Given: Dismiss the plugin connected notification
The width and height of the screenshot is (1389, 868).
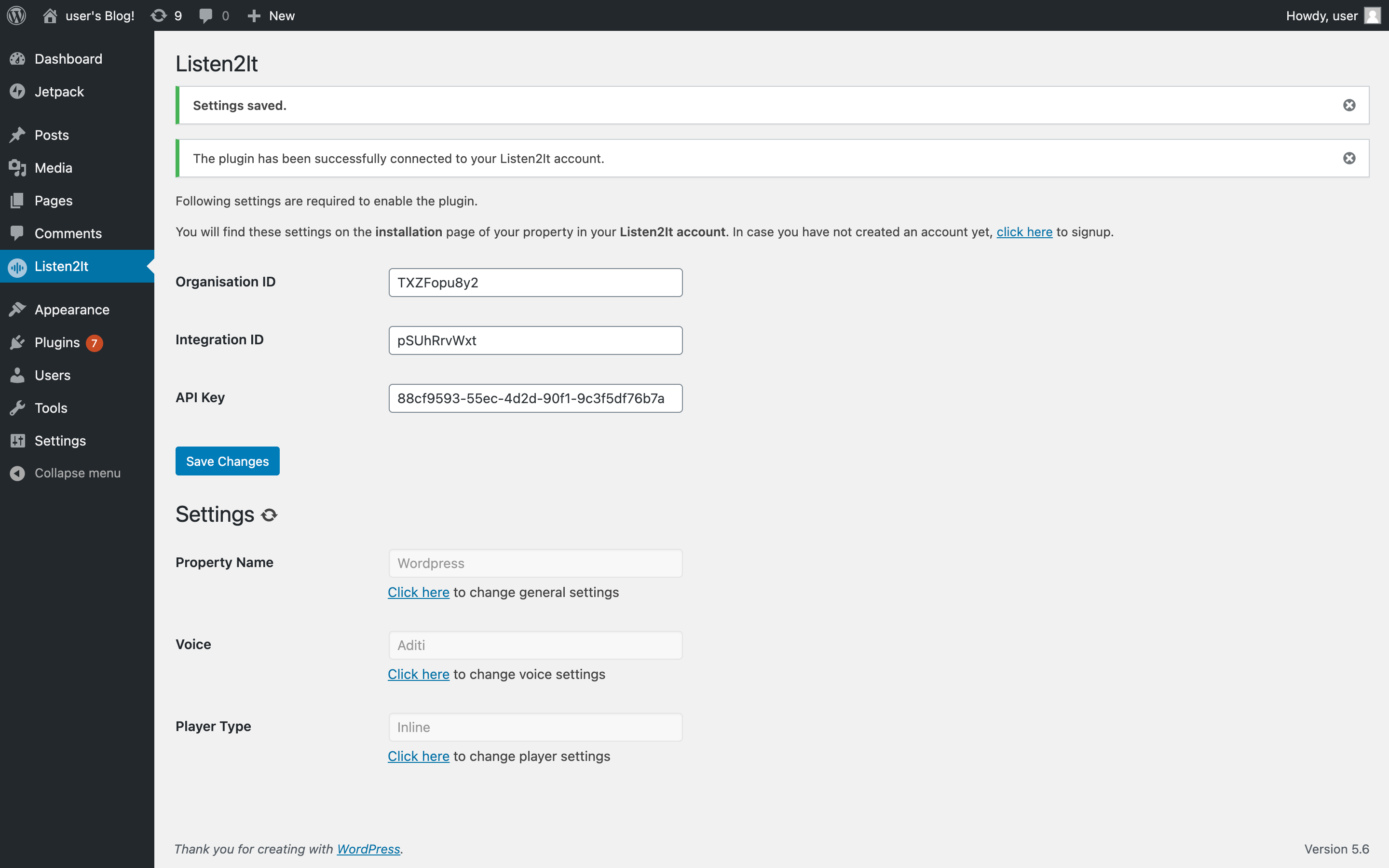Looking at the screenshot, I should tap(1350, 158).
